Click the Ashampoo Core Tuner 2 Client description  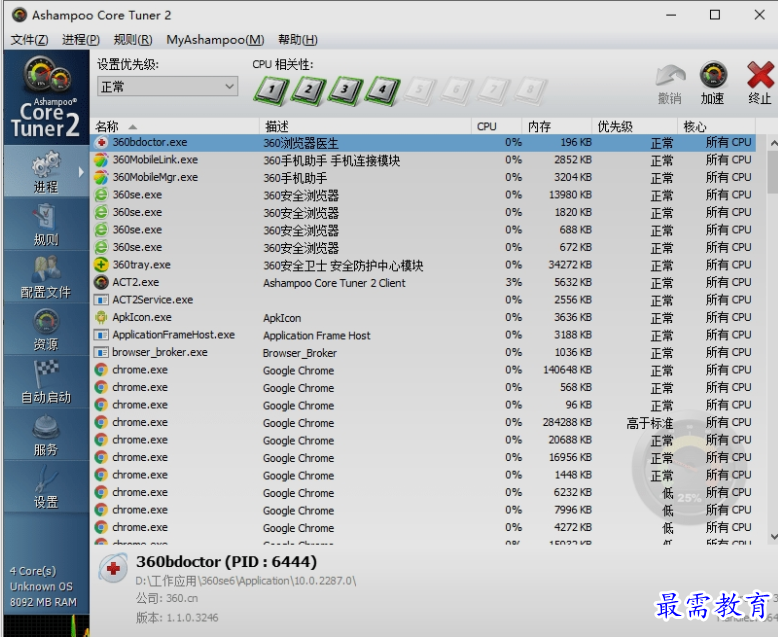click(x=334, y=283)
